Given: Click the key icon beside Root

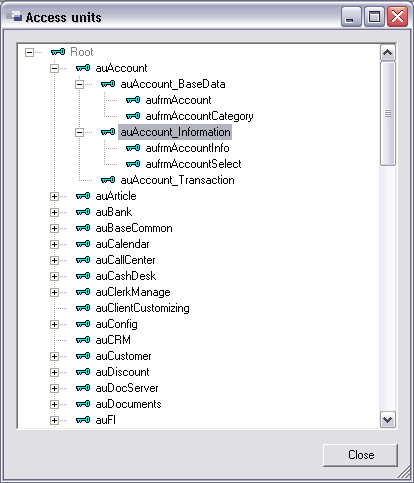Looking at the screenshot, I should pyautogui.click(x=58, y=52).
